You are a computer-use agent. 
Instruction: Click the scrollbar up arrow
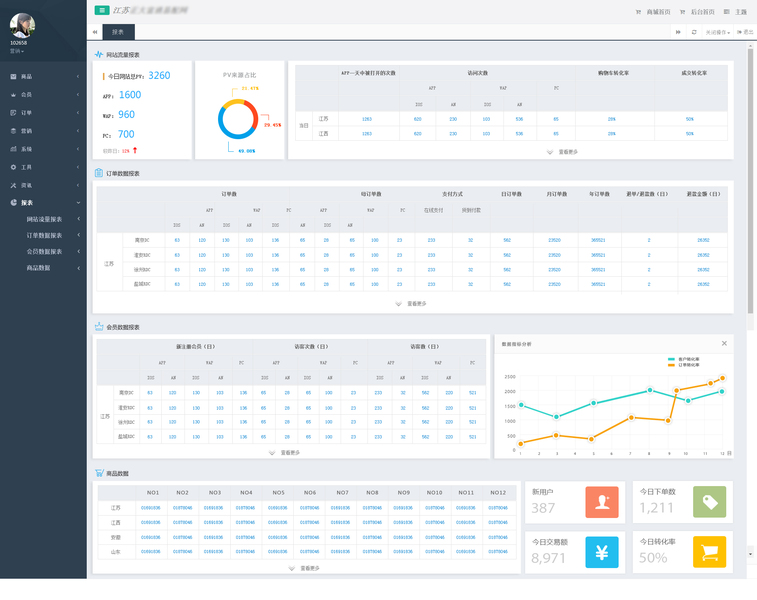click(x=750, y=45)
